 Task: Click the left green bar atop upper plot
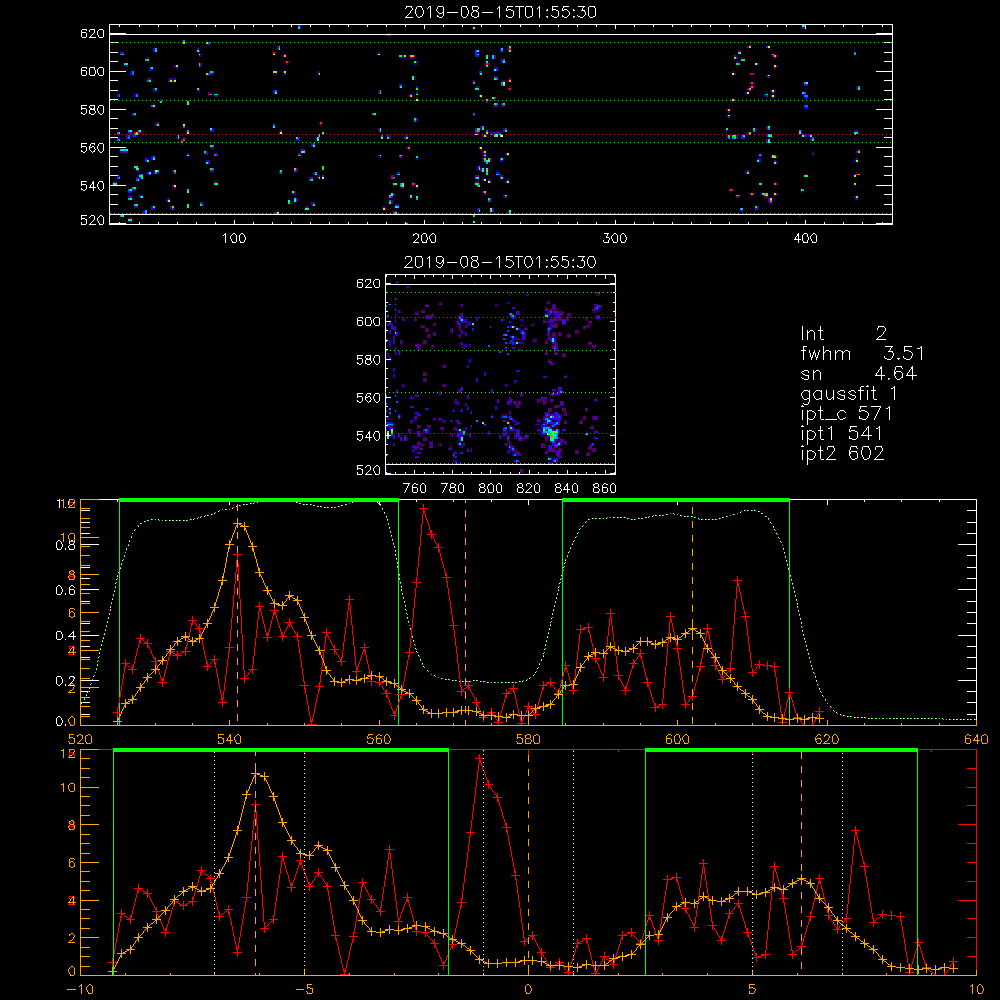pyautogui.click(x=259, y=500)
